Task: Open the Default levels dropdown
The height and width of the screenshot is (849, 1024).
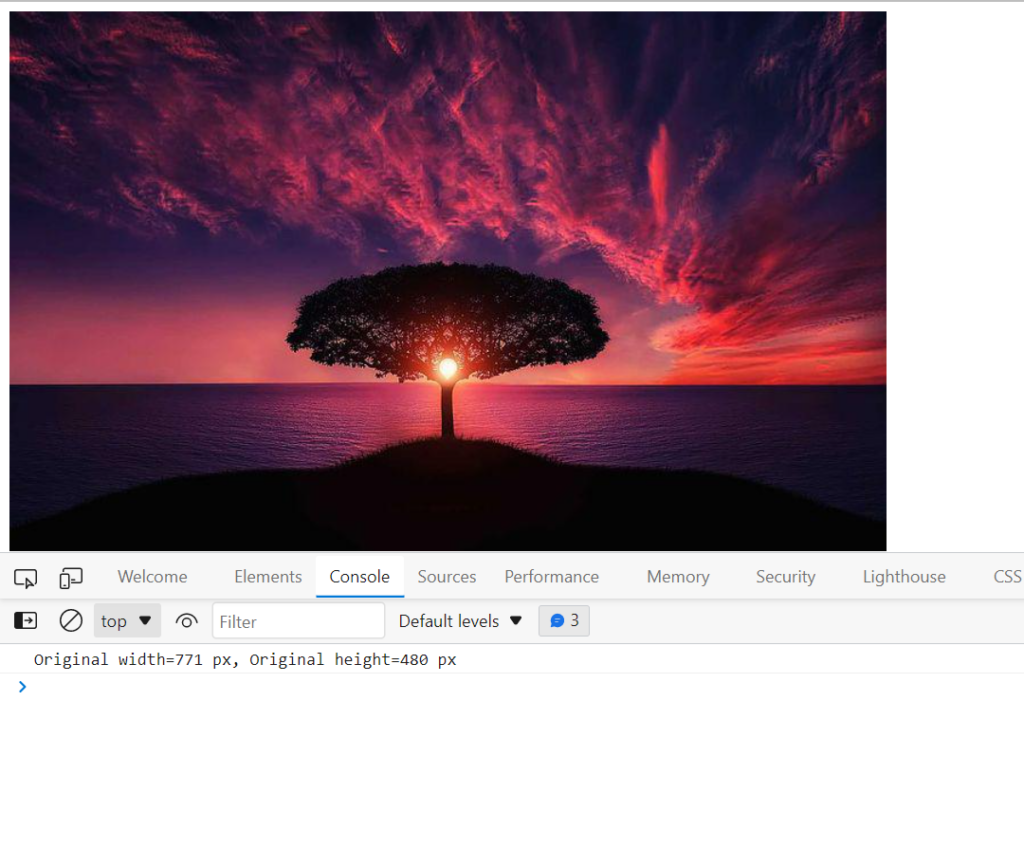Action: click(x=460, y=620)
